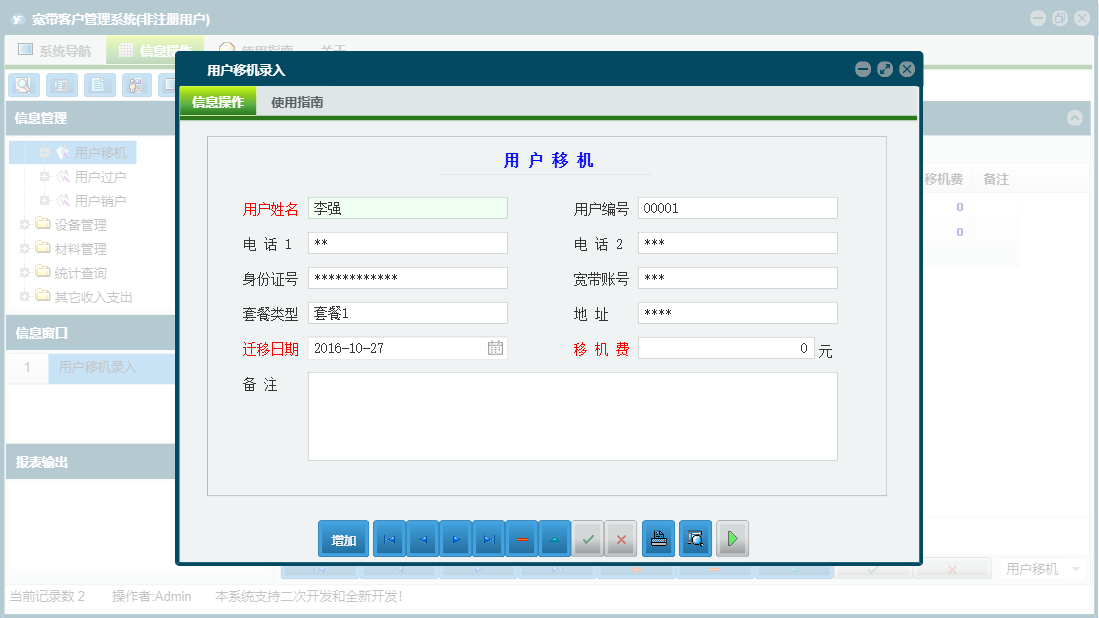Expand the 设备管理 tree node
Image resolution: width=1099 pixels, height=618 pixels.
coord(22,224)
